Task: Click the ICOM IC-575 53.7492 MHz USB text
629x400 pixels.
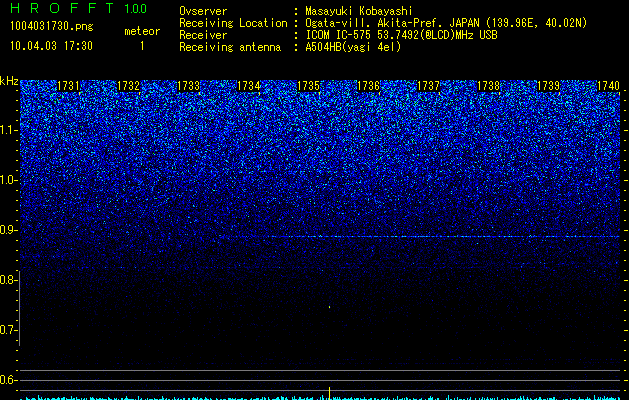Action: (401, 35)
